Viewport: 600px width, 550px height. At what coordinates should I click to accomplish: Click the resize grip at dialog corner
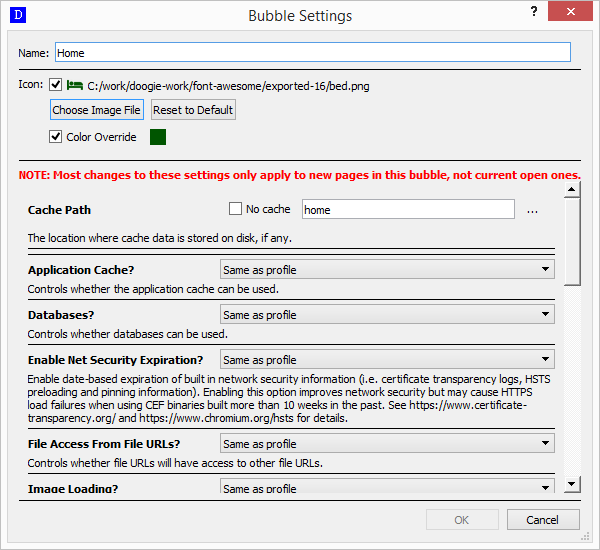click(x=585, y=537)
